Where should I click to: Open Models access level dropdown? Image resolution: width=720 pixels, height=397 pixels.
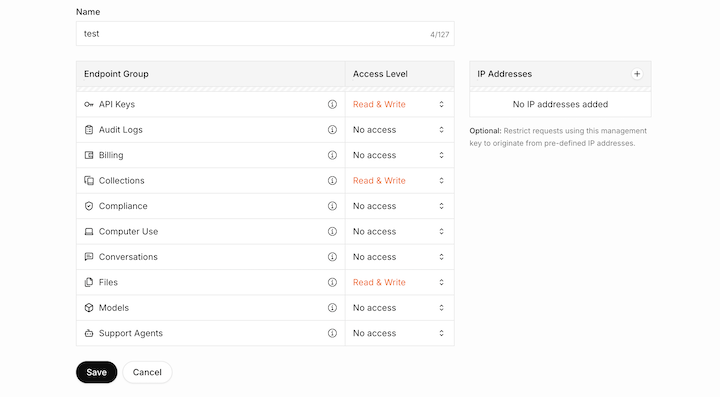click(x=399, y=308)
